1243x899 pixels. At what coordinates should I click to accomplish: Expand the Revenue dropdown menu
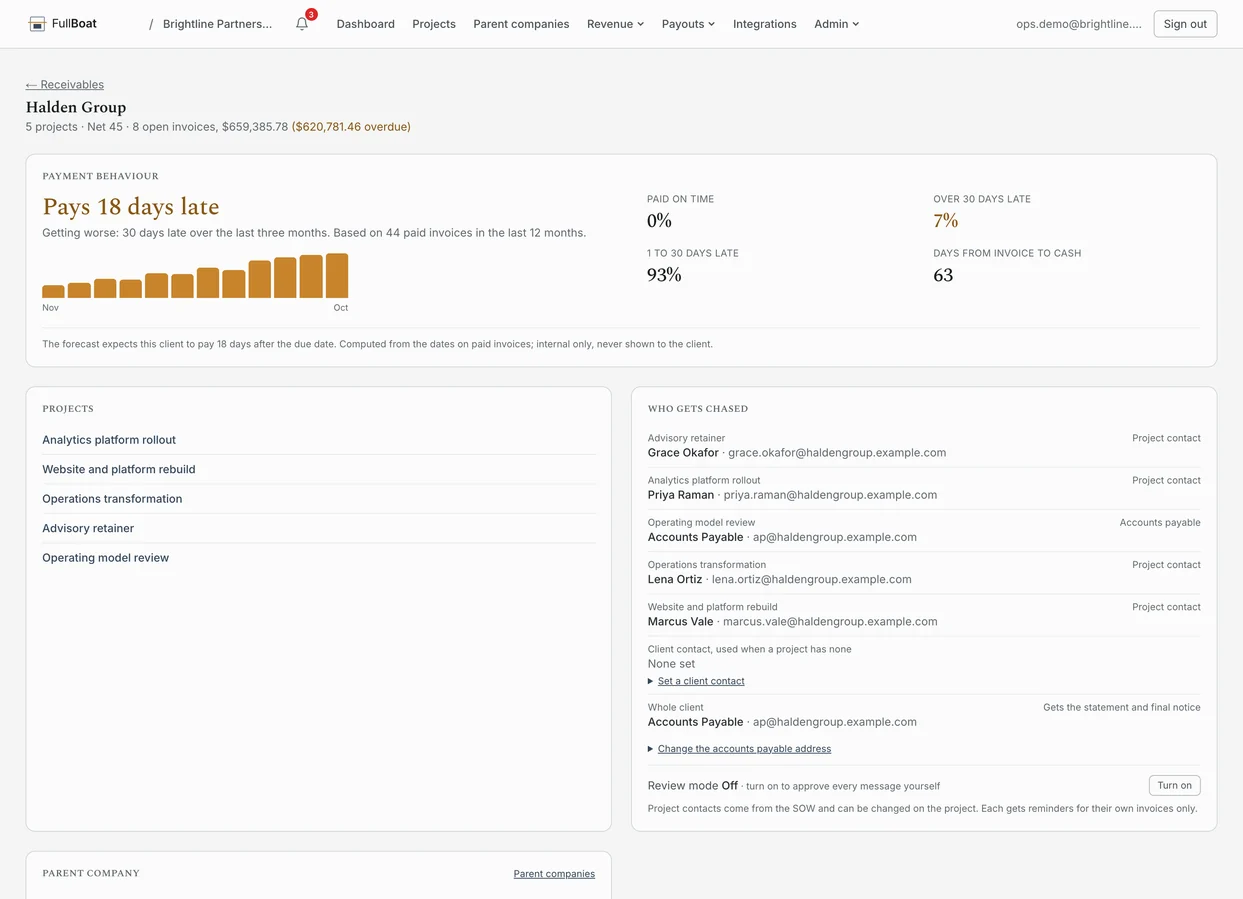[x=615, y=24]
